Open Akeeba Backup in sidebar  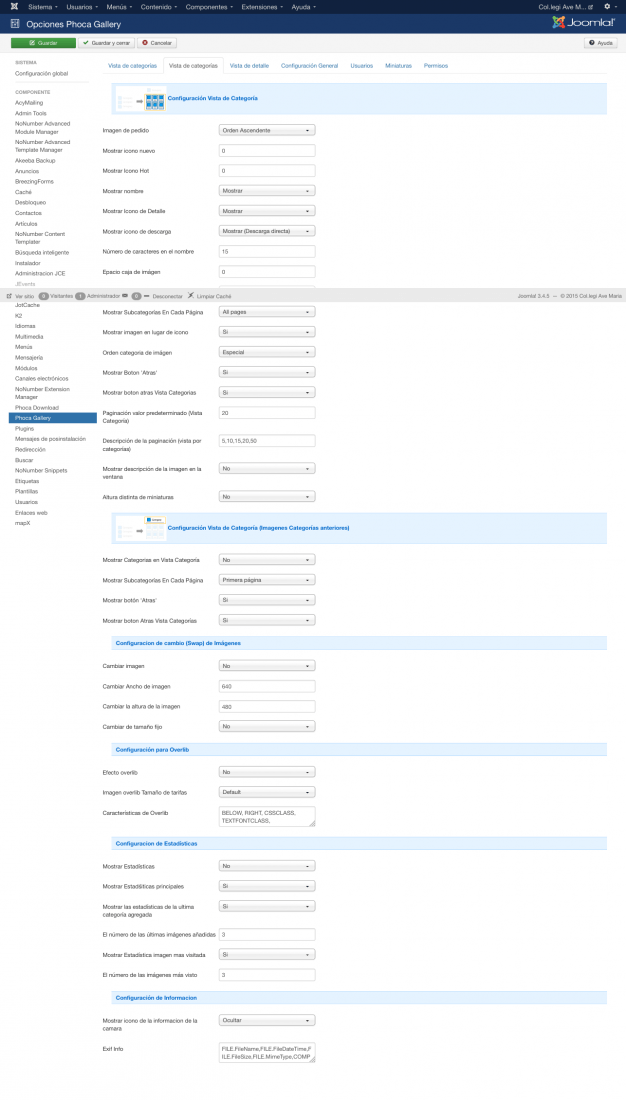(35, 161)
